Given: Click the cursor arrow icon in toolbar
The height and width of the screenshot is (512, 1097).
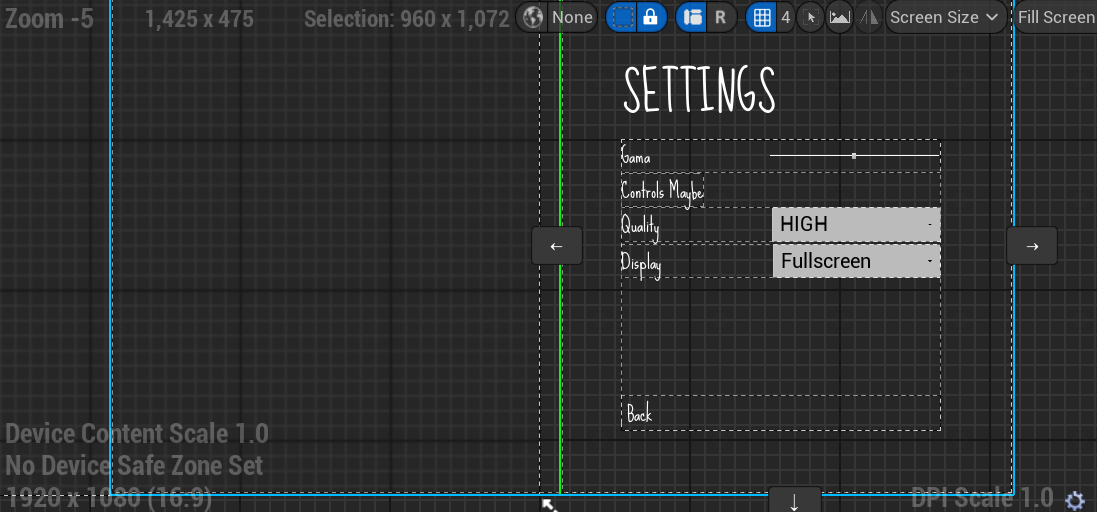Looking at the screenshot, I should coord(811,17).
